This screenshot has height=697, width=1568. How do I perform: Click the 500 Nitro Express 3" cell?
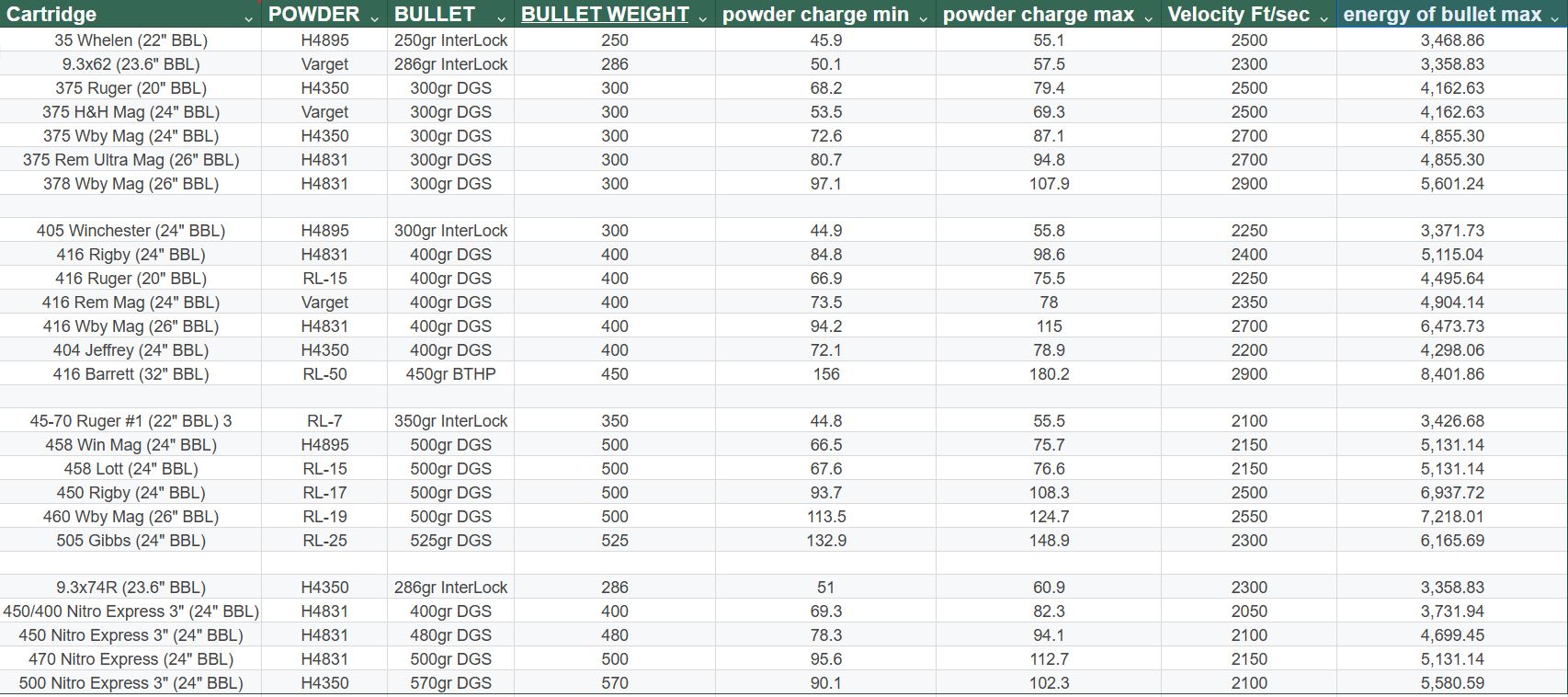[131, 683]
